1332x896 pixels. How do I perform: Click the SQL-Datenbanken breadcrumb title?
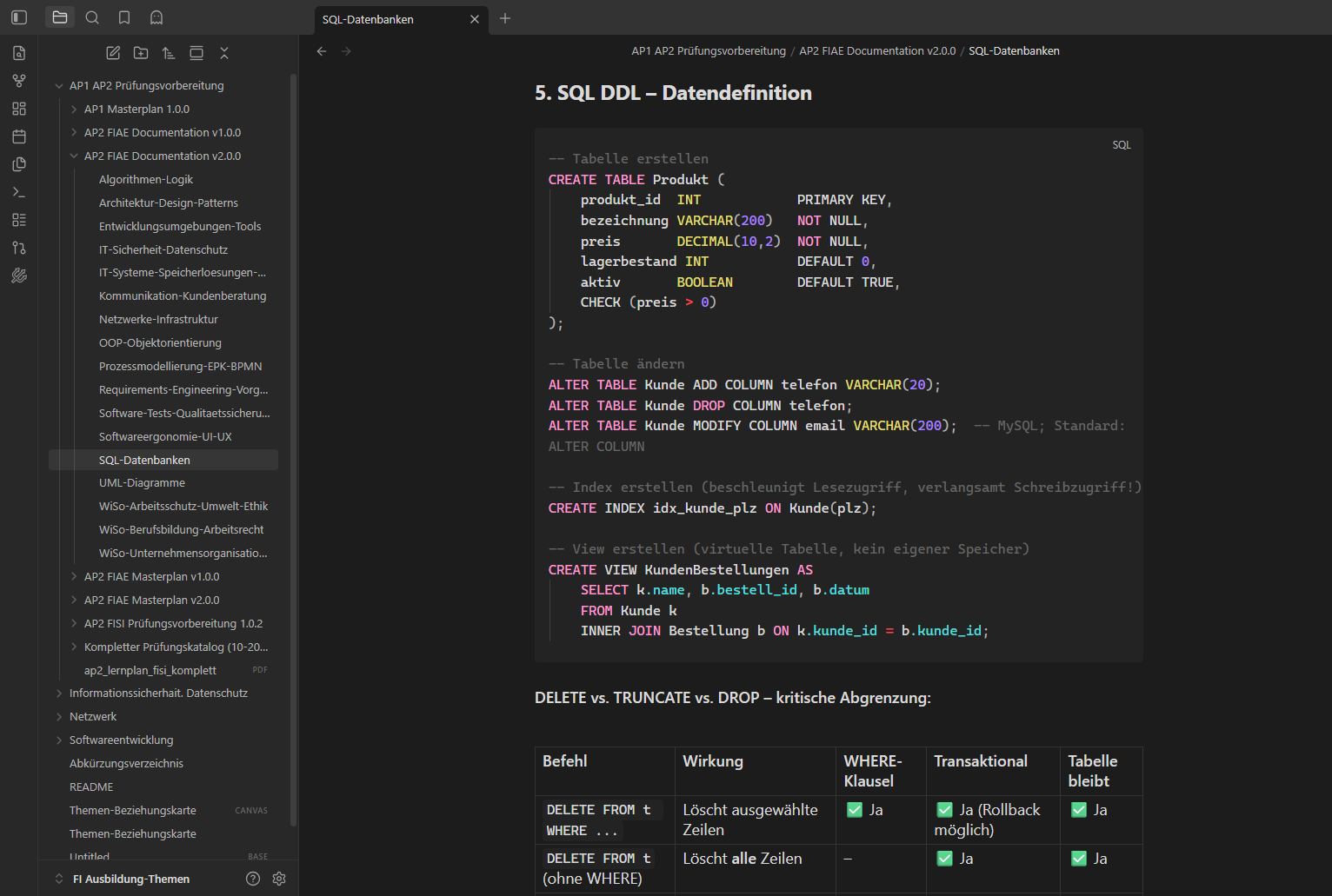pos(1014,51)
